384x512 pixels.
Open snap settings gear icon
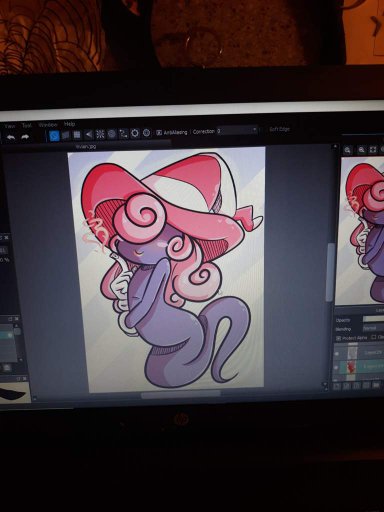135,133
